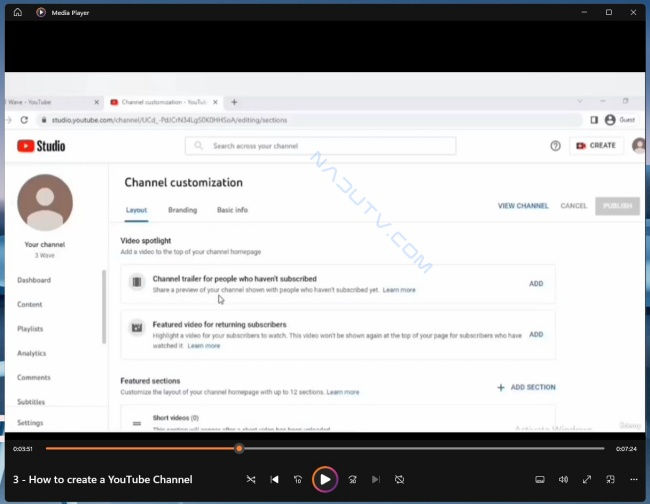
Task: Open a new browser tab
Action: point(234,102)
